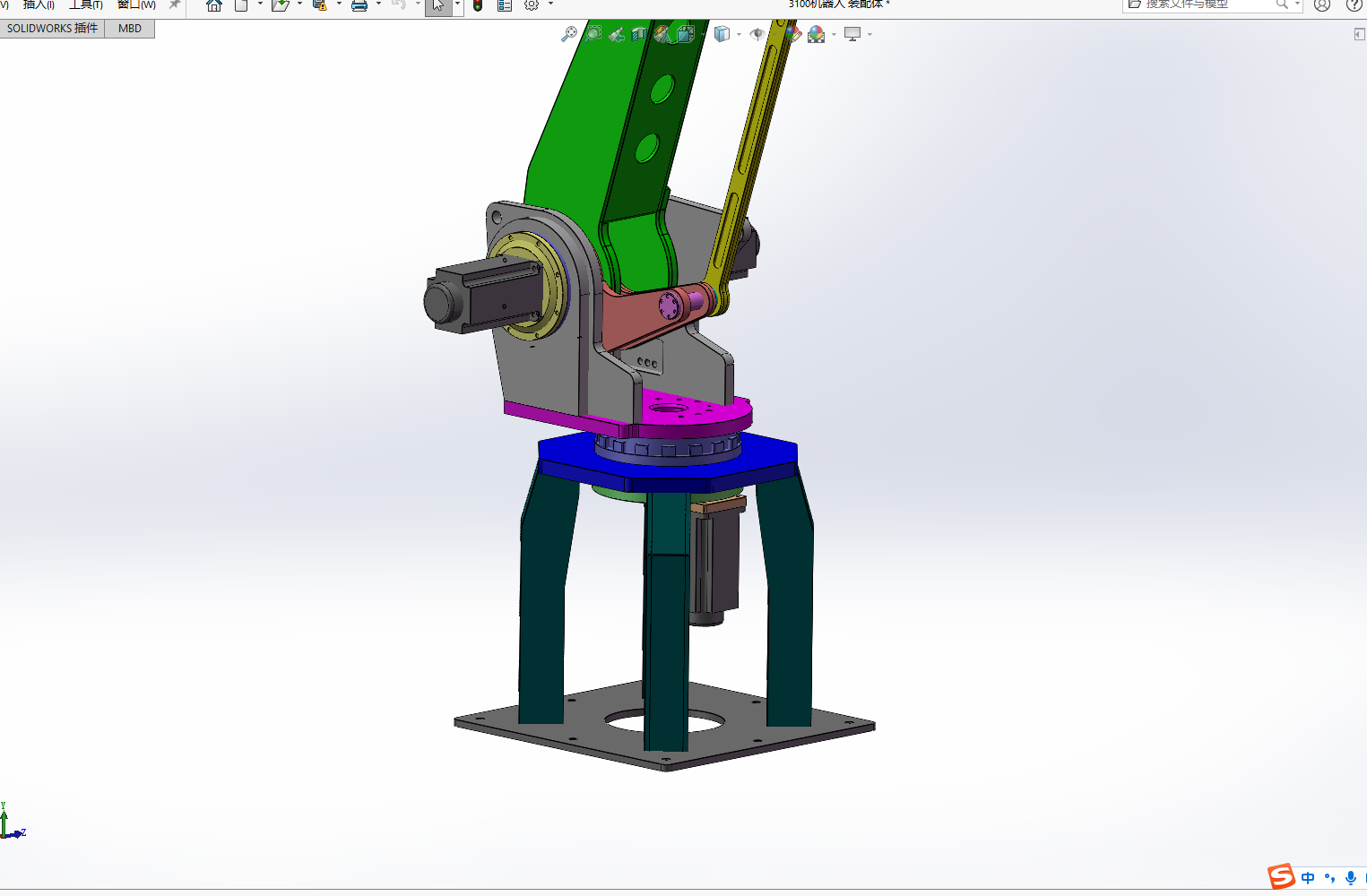
Task: Click the search magnifier icon
Action: (1282, 4)
